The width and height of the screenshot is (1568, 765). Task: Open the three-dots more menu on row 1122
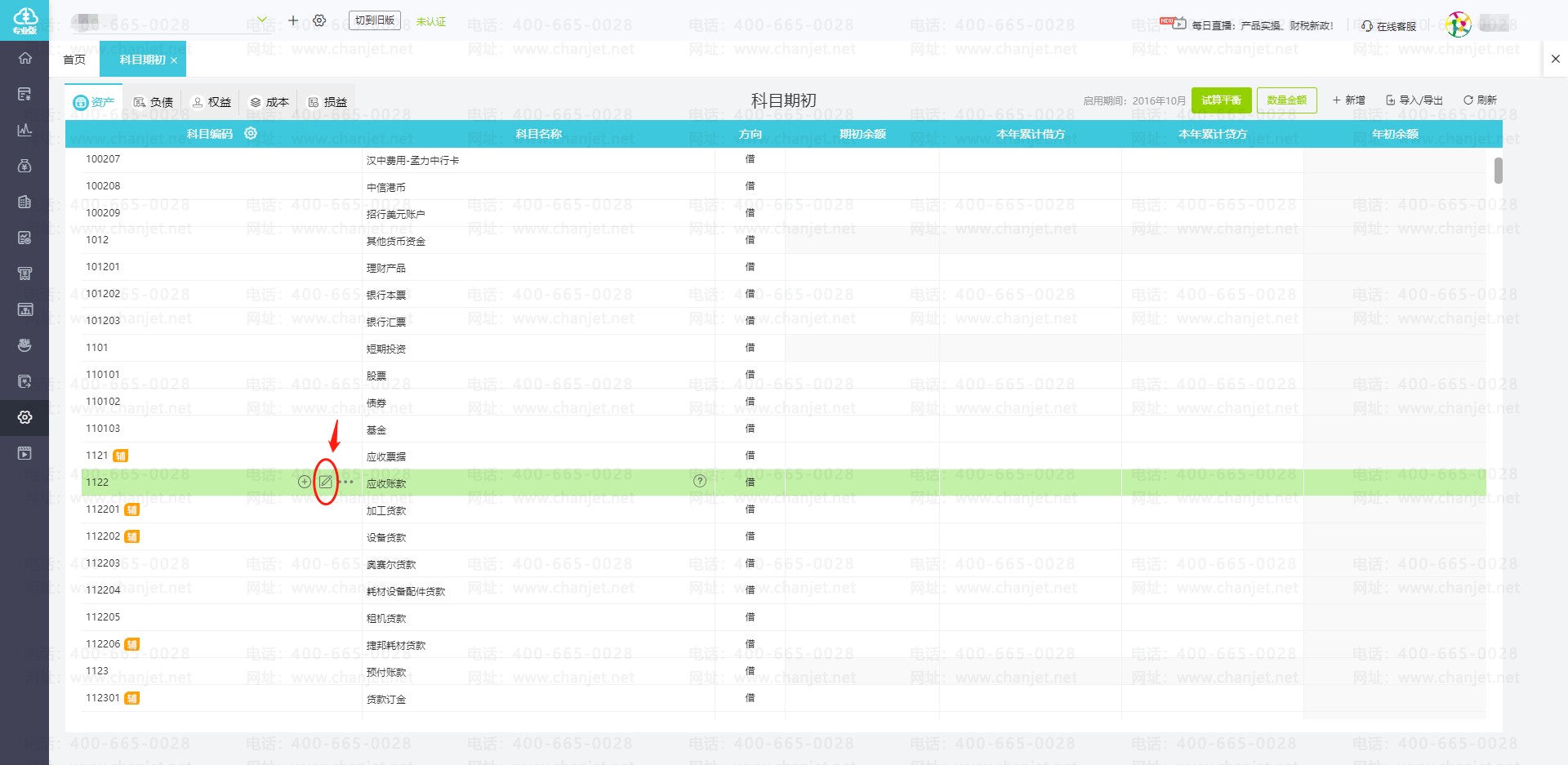click(347, 482)
